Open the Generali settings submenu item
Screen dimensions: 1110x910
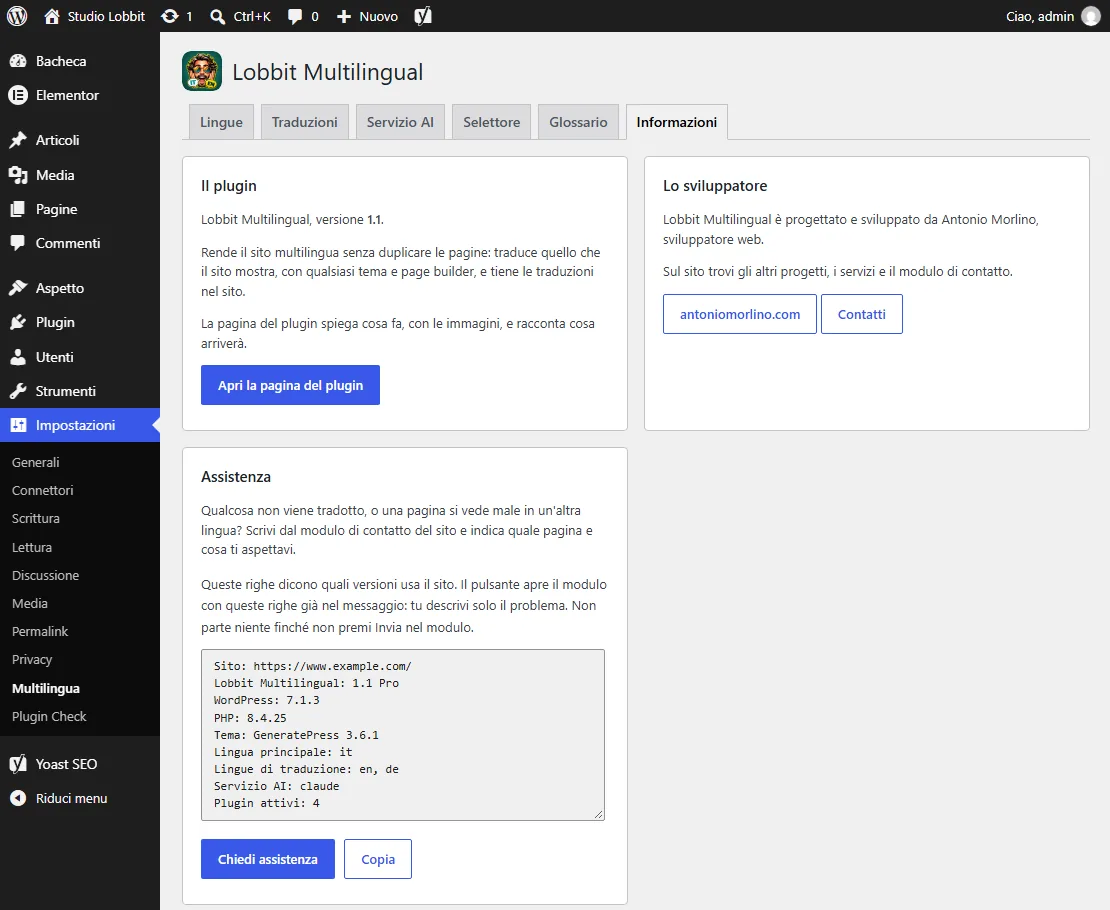35,462
